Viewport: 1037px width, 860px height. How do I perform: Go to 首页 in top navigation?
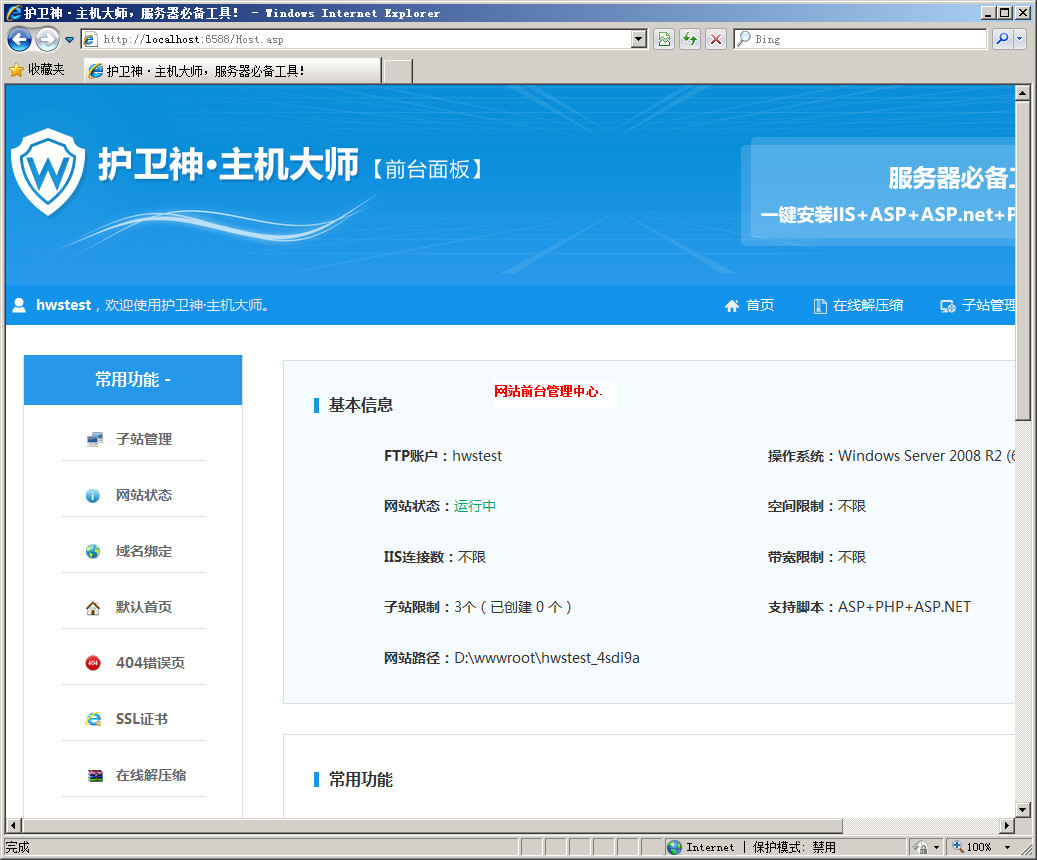[760, 305]
